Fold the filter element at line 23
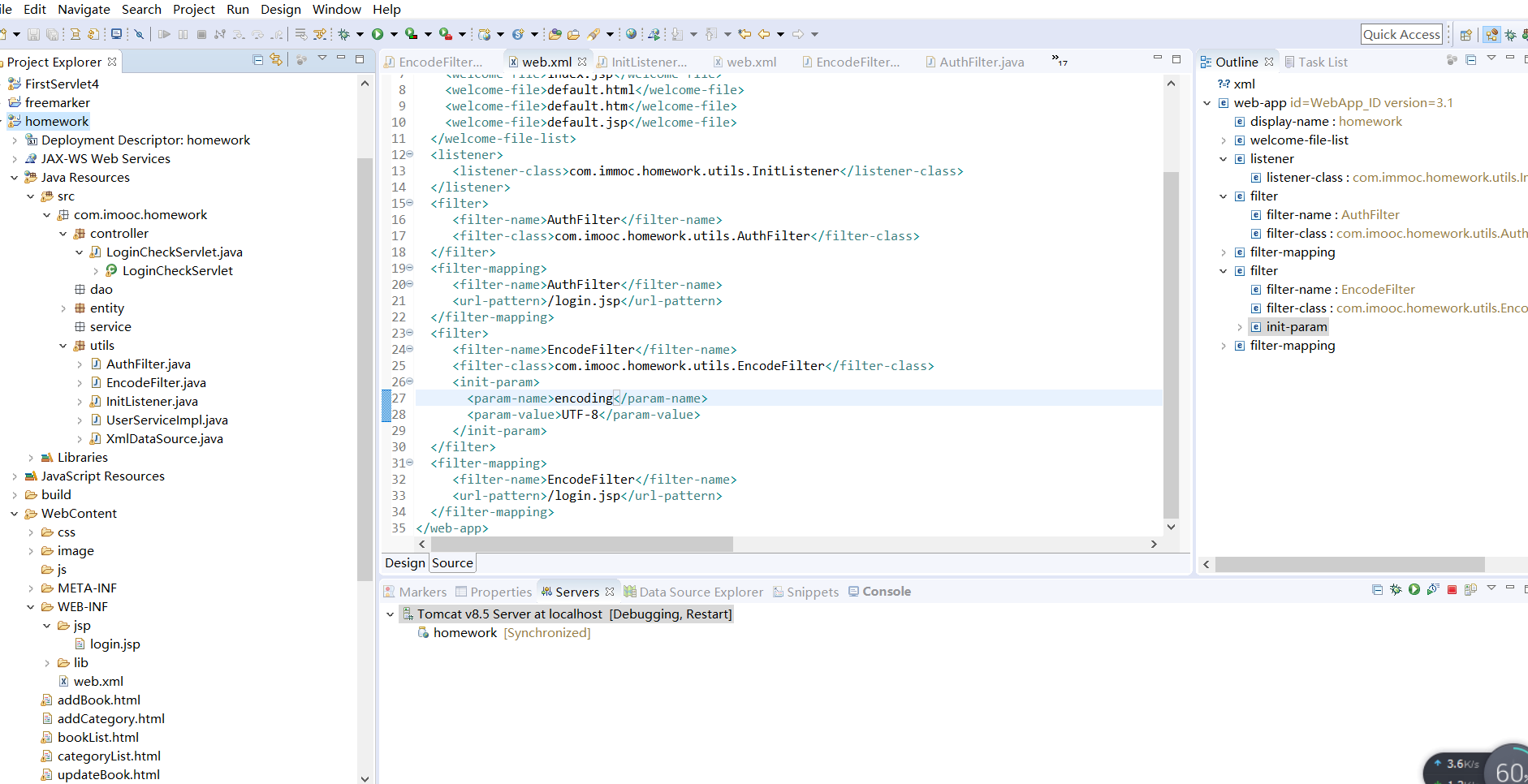 pyautogui.click(x=410, y=333)
